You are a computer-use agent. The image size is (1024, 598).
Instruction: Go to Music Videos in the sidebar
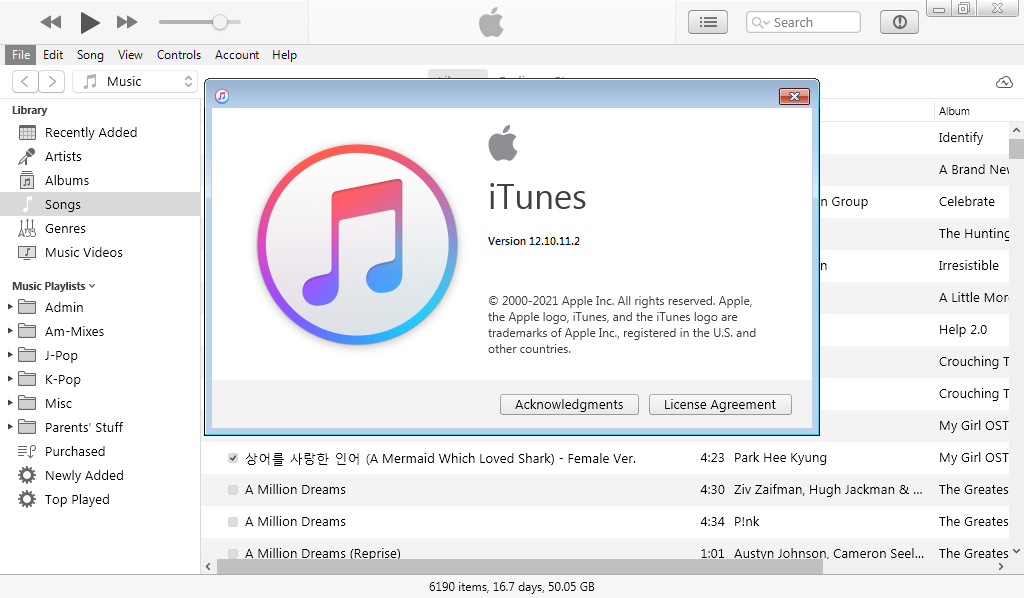point(83,252)
